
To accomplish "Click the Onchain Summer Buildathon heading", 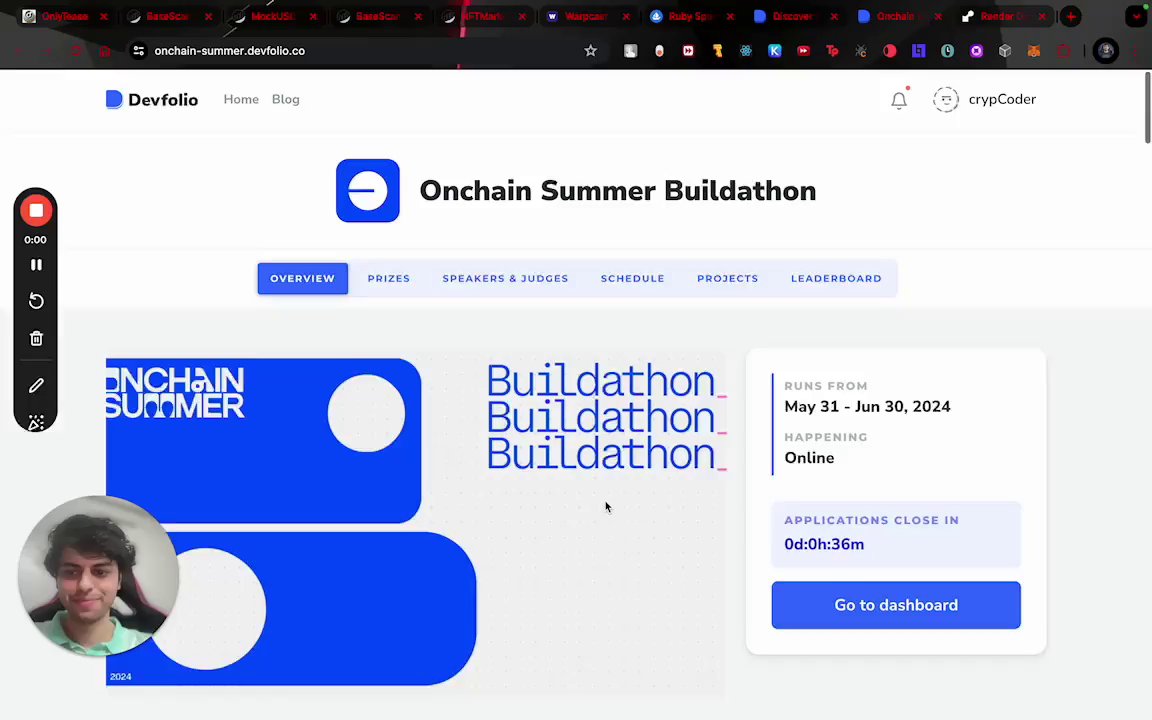I will 618,191.
